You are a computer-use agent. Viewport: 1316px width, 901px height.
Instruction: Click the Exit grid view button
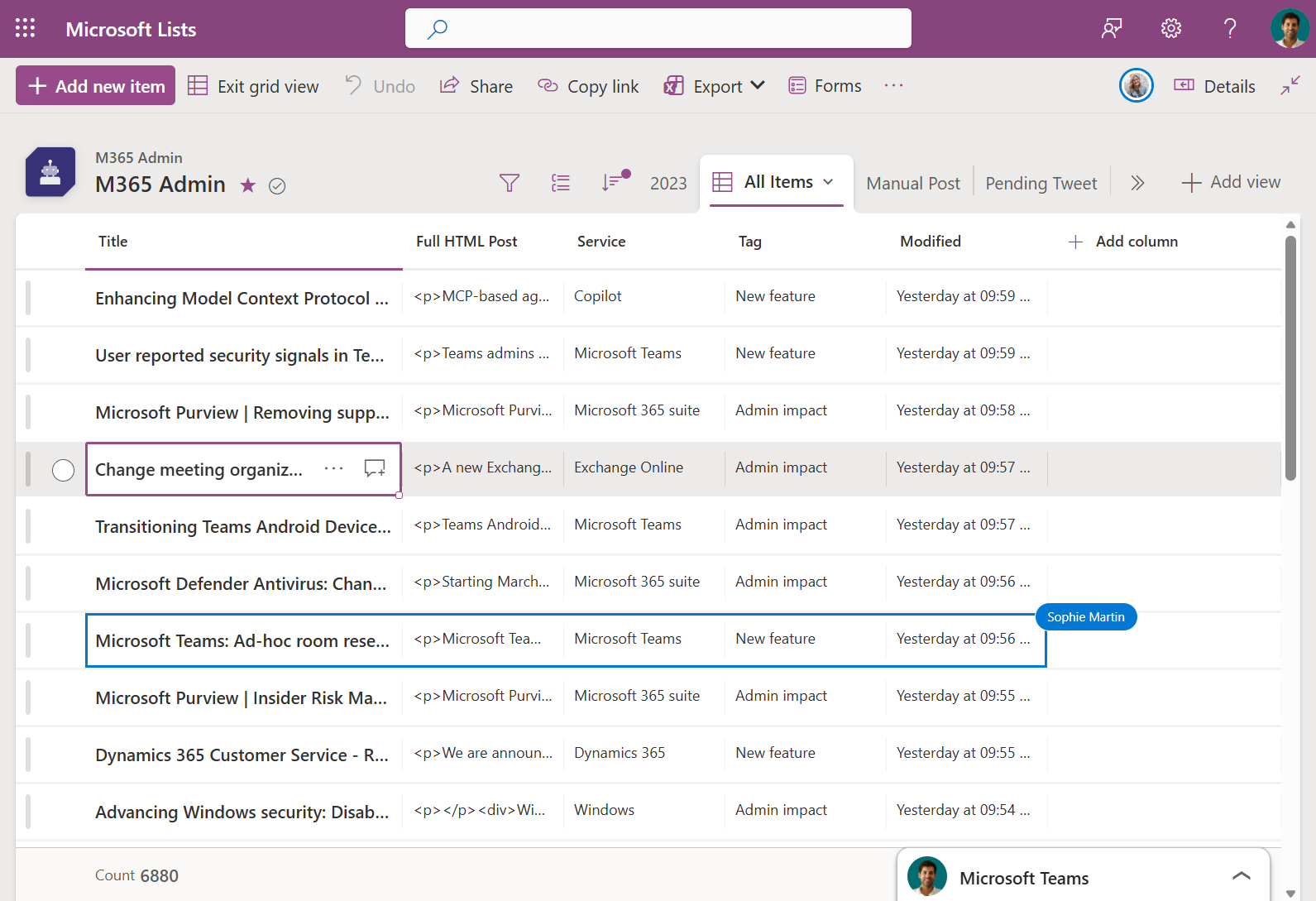(253, 86)
